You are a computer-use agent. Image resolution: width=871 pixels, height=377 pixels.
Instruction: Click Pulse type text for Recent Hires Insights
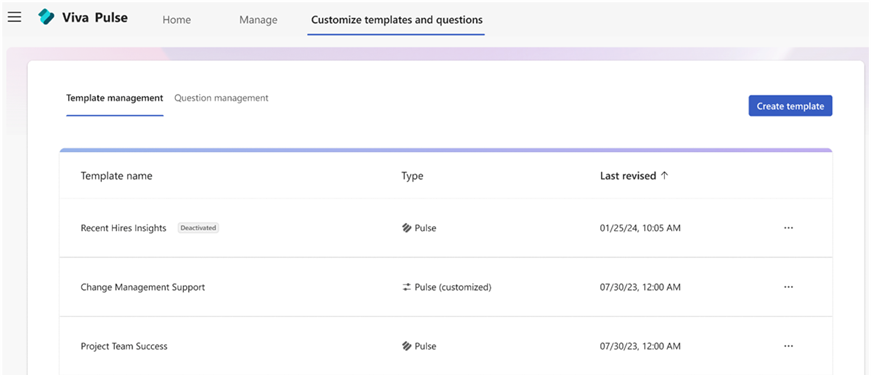click(x=425, y=228)
